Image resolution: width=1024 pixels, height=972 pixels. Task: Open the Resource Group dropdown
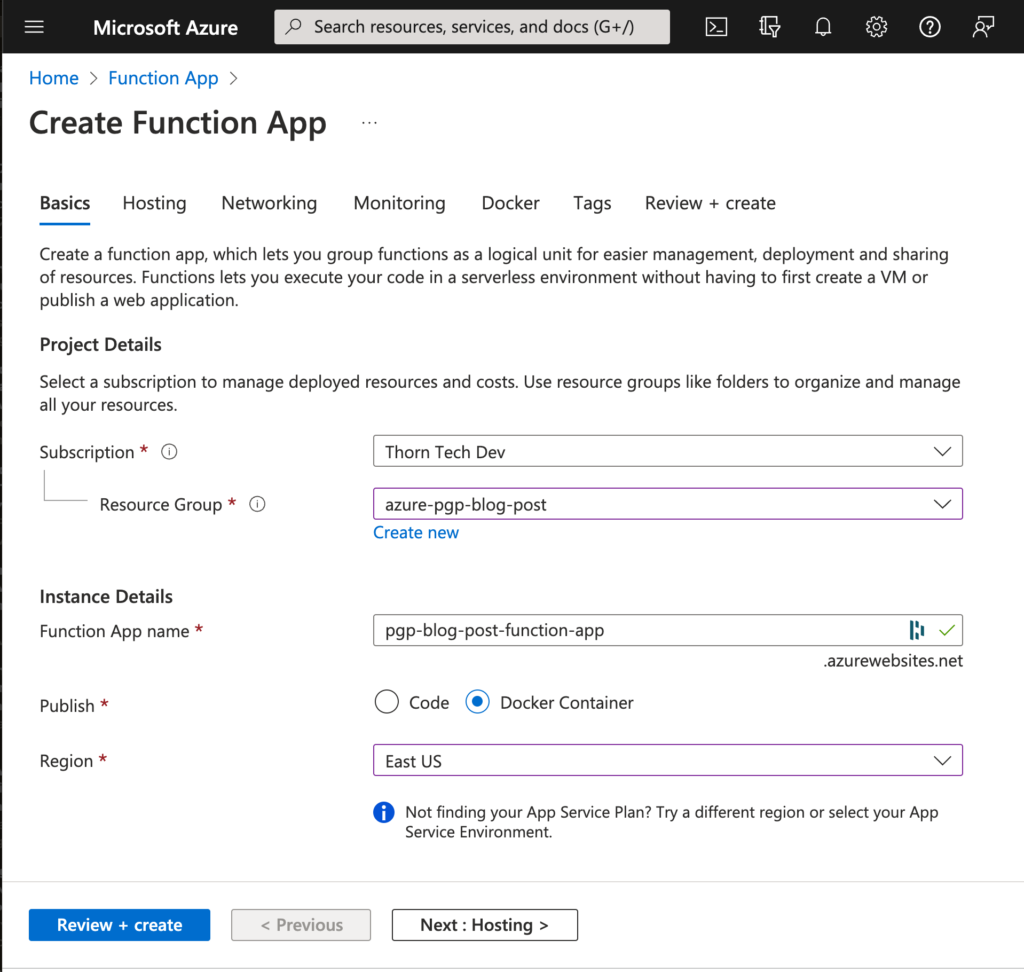tap(667, 504)
